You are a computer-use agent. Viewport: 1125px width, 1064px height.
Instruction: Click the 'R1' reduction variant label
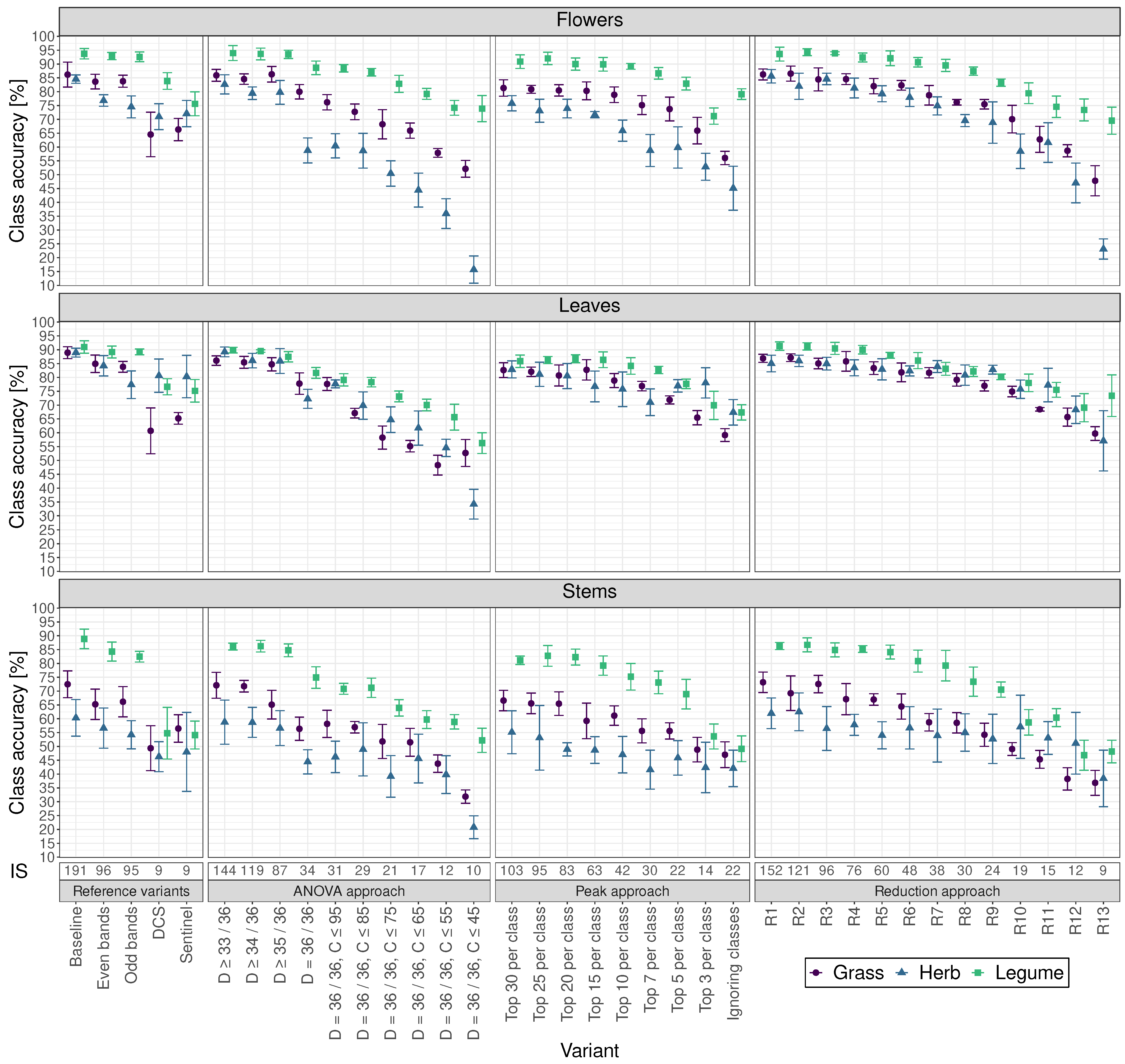coord(771,917)
